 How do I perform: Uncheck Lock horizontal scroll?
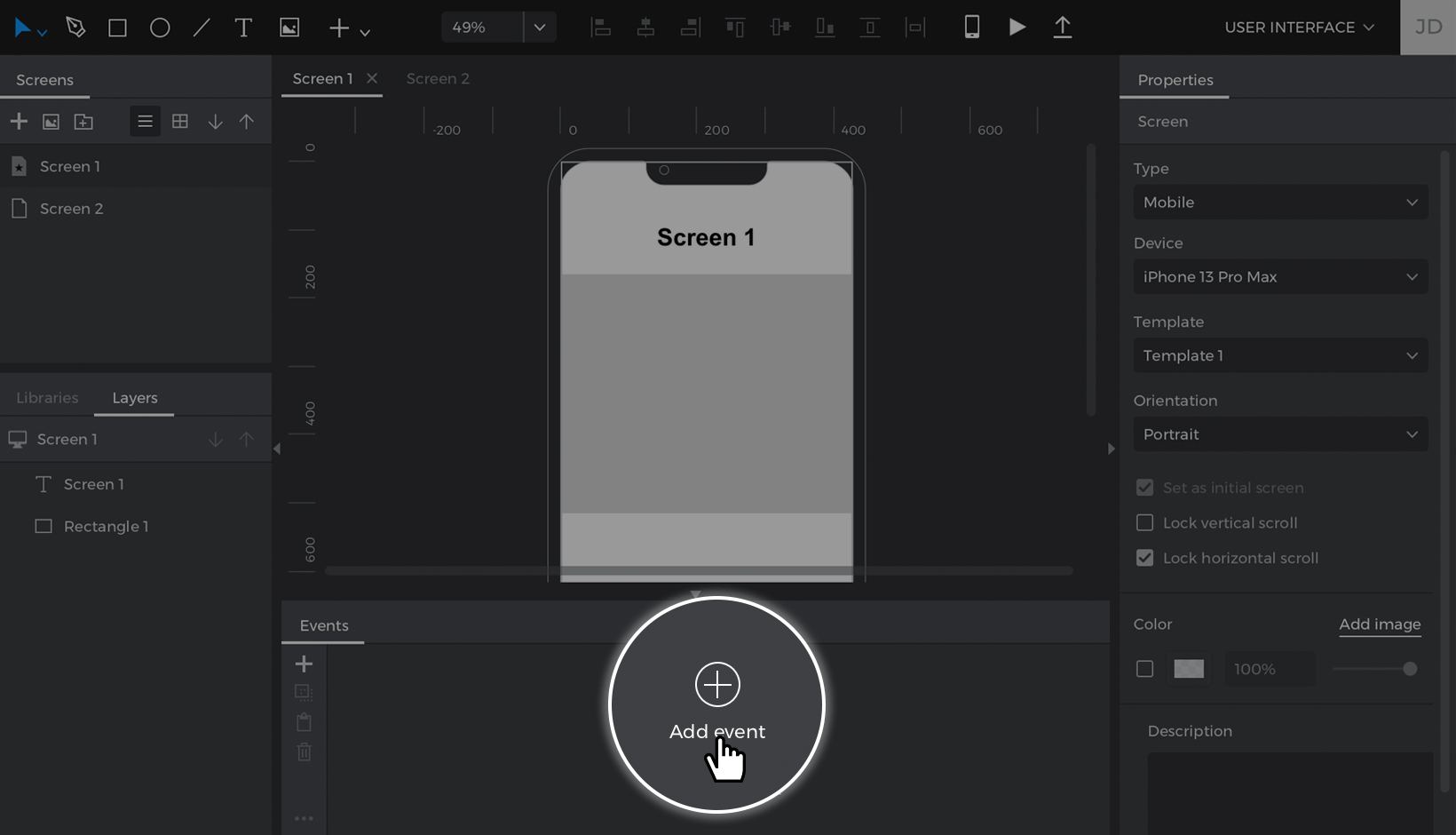click(1145, 558)
